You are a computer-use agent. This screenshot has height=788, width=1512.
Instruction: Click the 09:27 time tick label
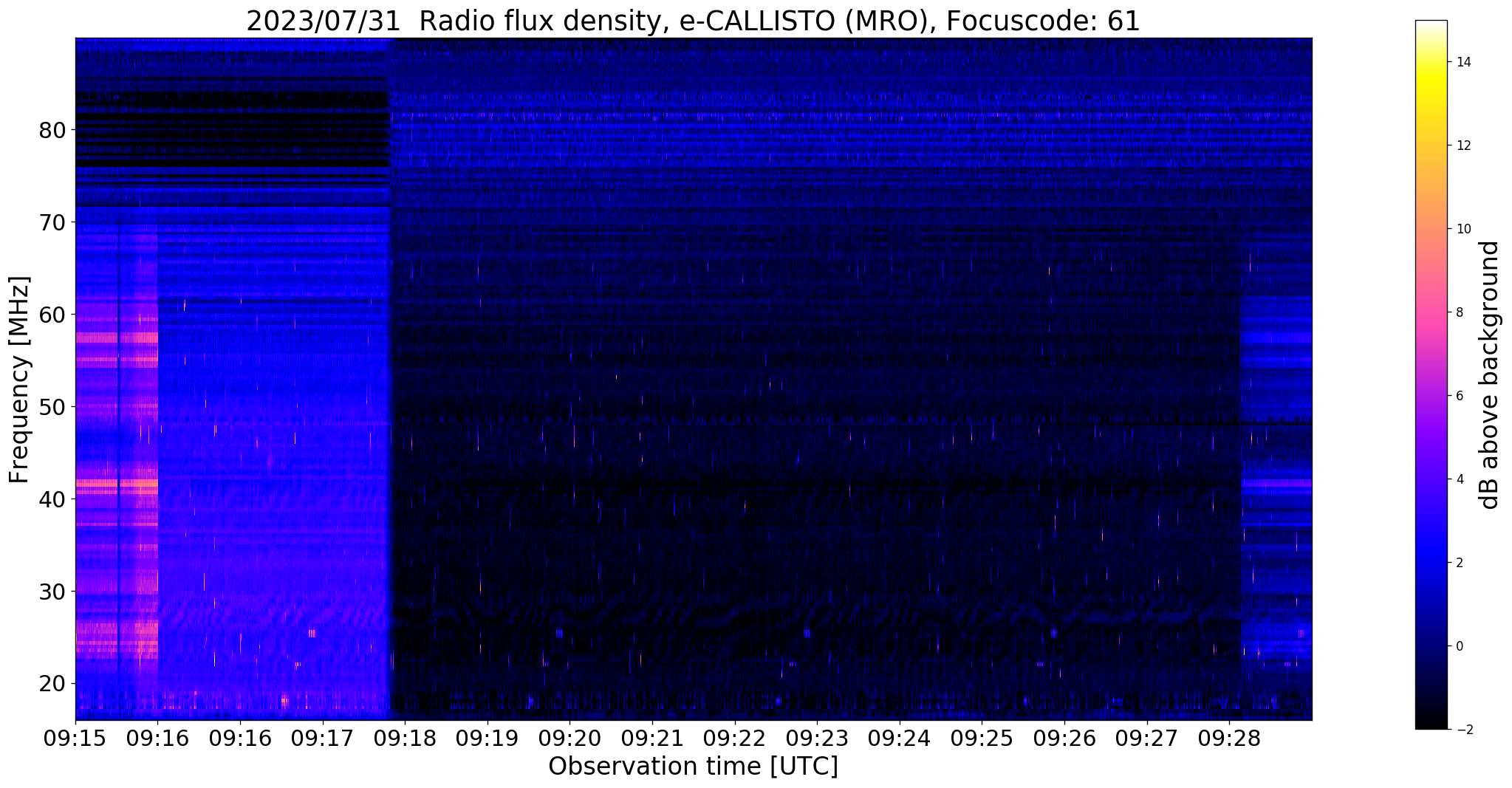click(x=1146, y=738)
